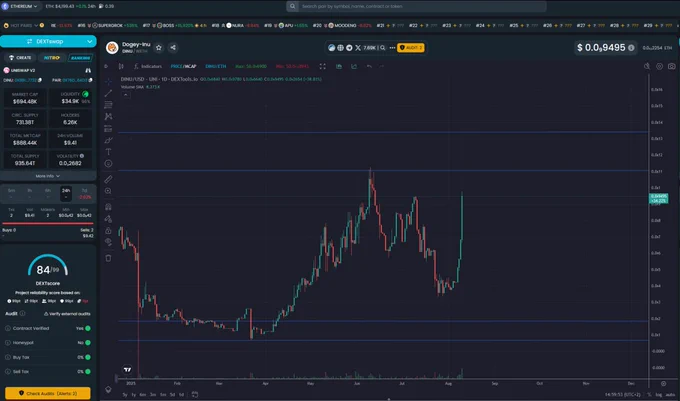
Task: Toggle auto scale on chart
Action: click(670, 394)
